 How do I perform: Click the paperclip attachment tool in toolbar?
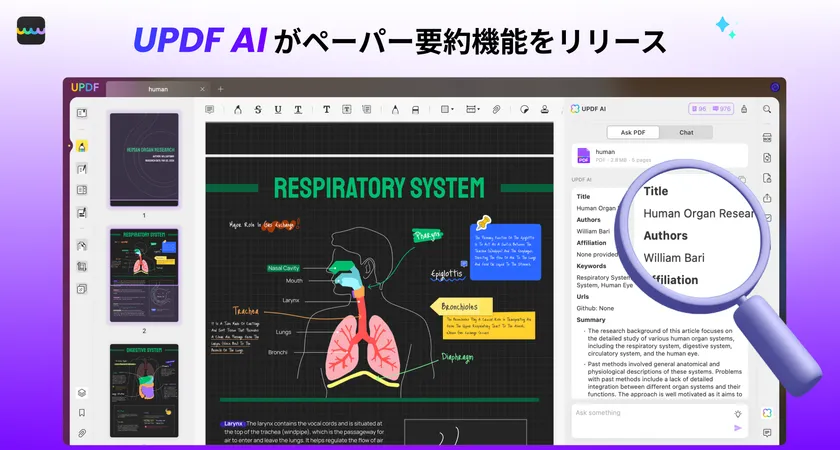(x=496, y=109)
